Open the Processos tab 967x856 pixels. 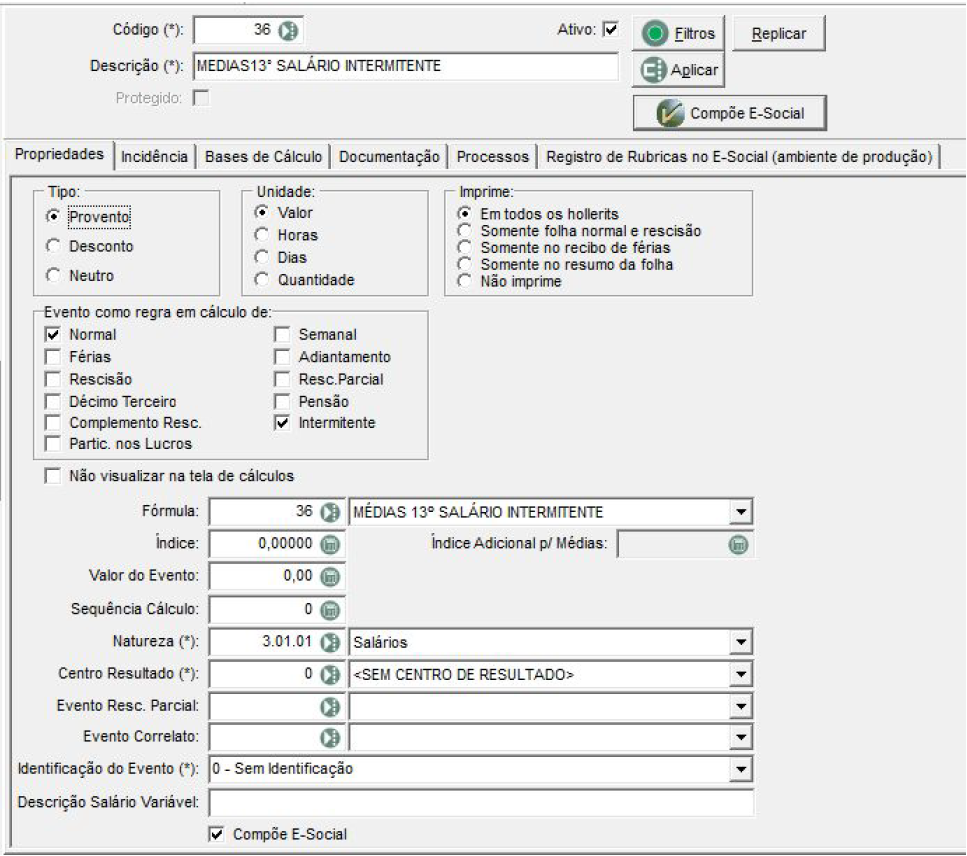(x=493, y=157)
